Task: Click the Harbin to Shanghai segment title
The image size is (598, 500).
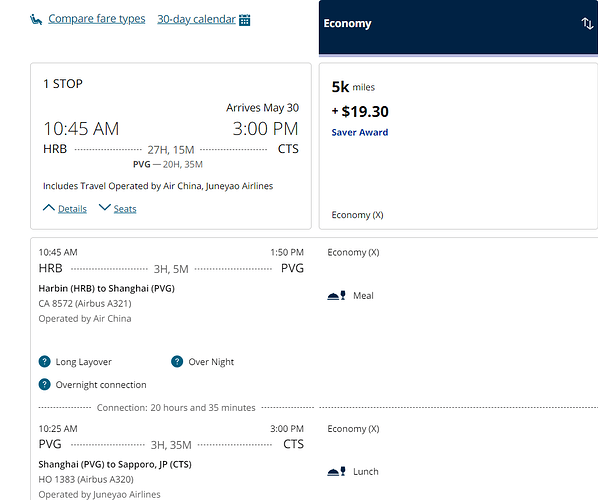Action: click(x=106, y=288)
